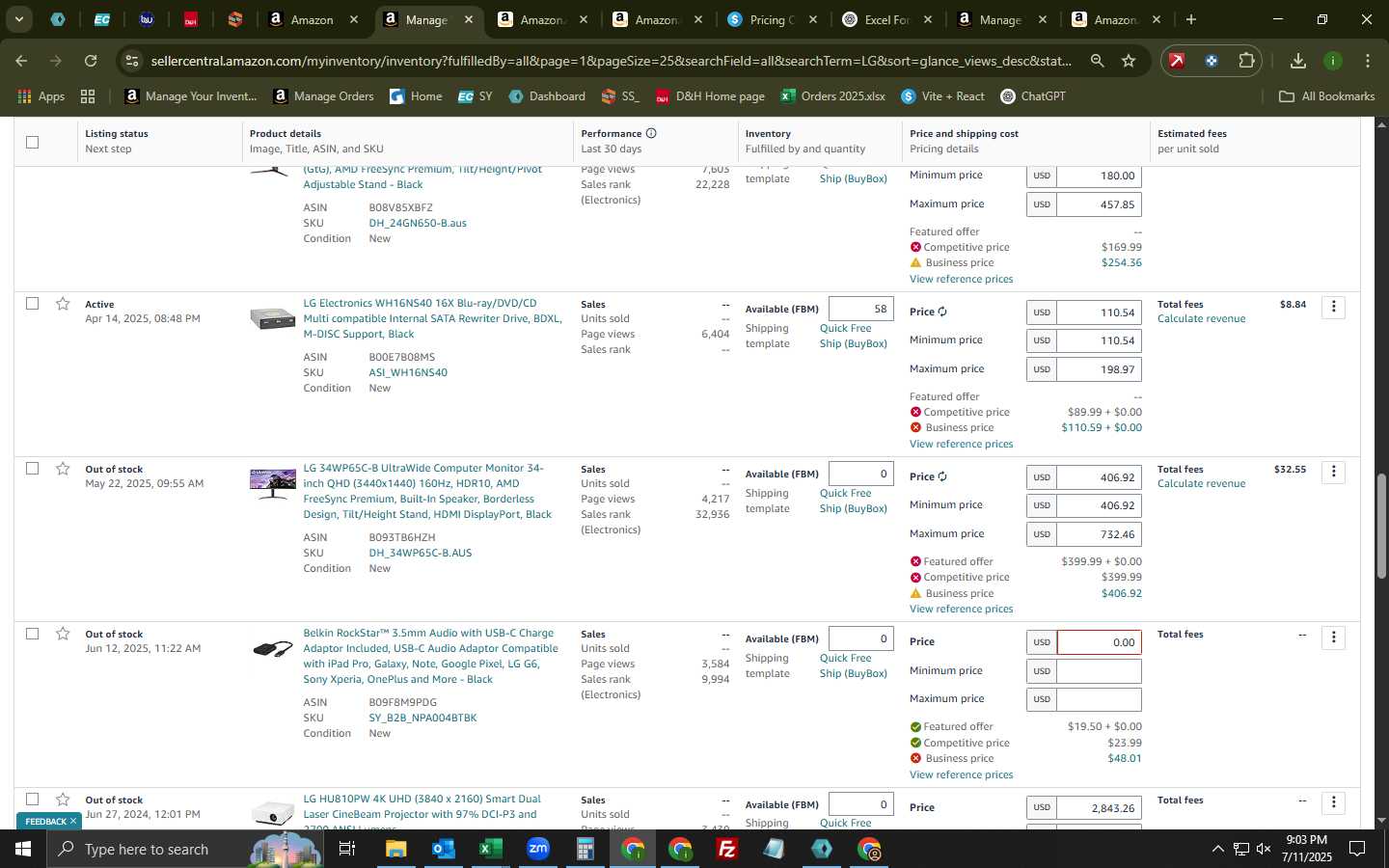Check the LG HU810PW projector checkbox
The width and height of the screenshot is (1389, 868).
pyautogui.click(x=32, y=799)
